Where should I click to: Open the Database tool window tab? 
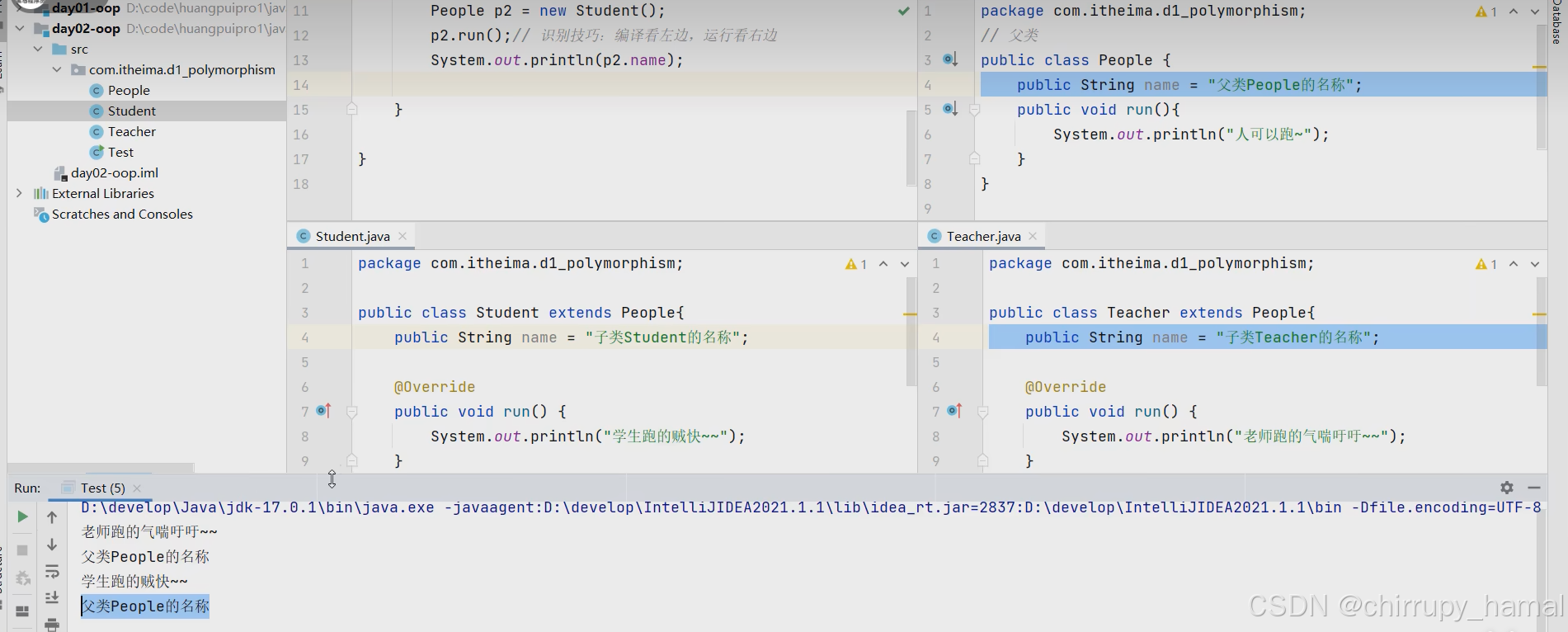tap(1556, 21)
